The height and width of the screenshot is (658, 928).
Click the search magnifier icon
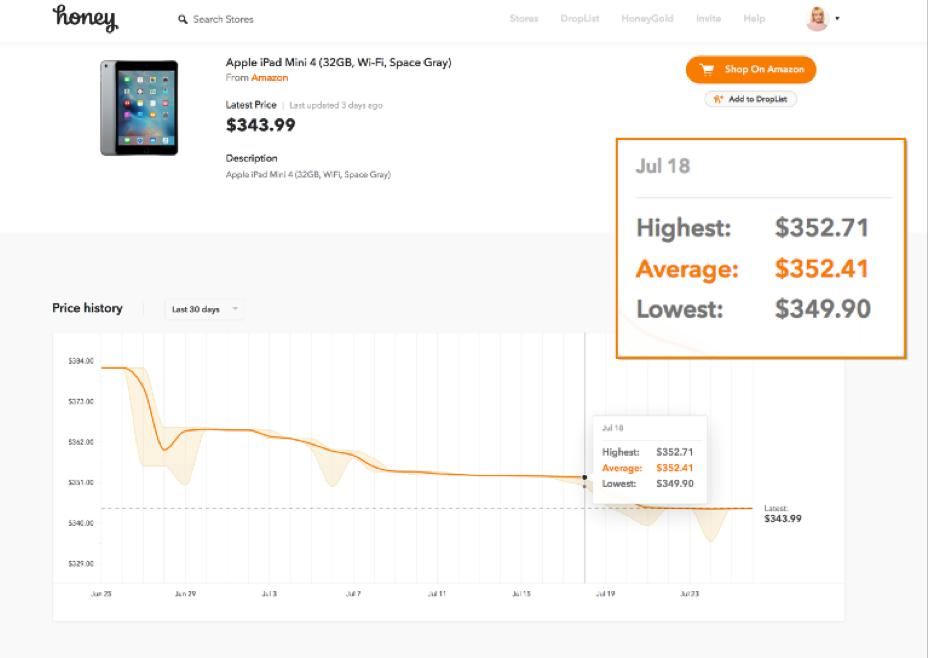[x=183, y=20]
